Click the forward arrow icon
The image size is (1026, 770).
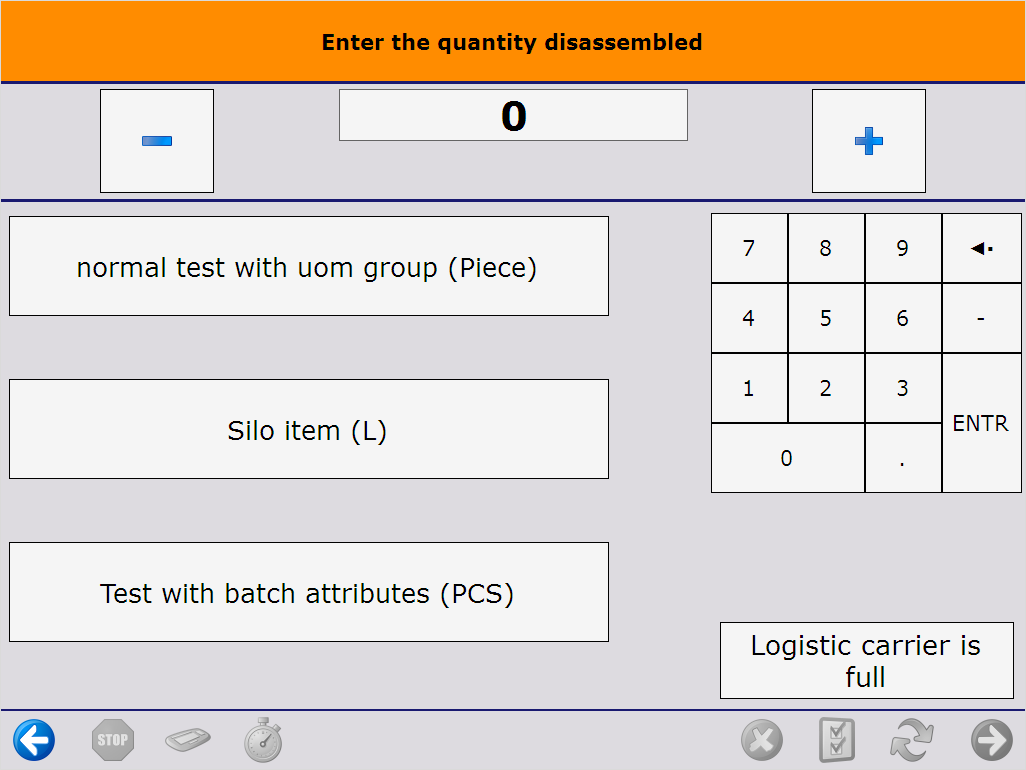[991, 741]
